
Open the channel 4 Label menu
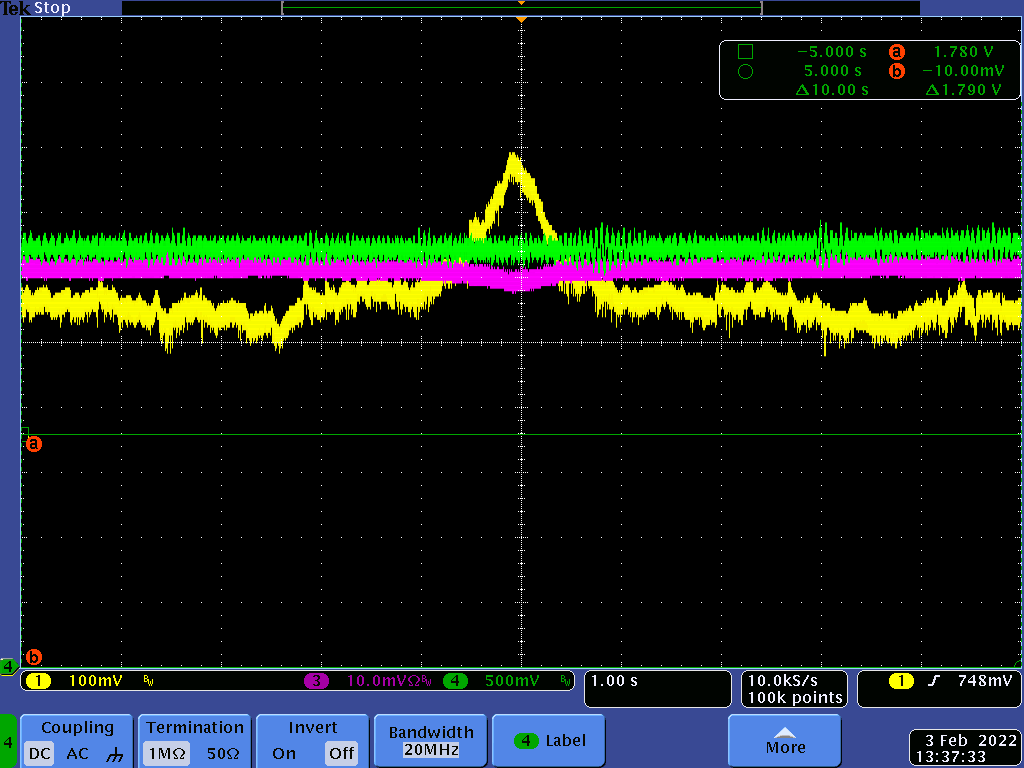click(548, 741)
